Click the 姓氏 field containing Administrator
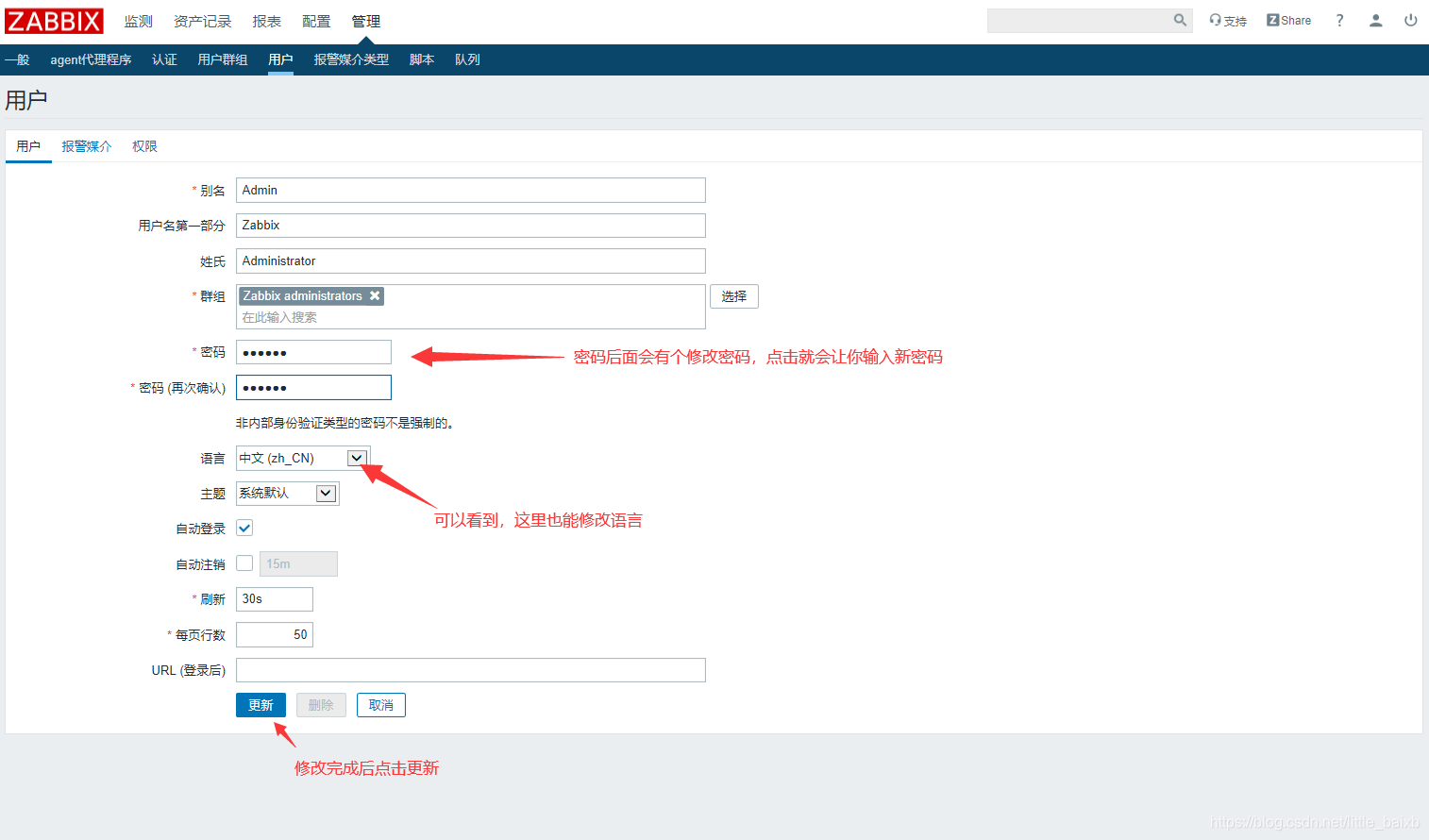 pos(471,260)
